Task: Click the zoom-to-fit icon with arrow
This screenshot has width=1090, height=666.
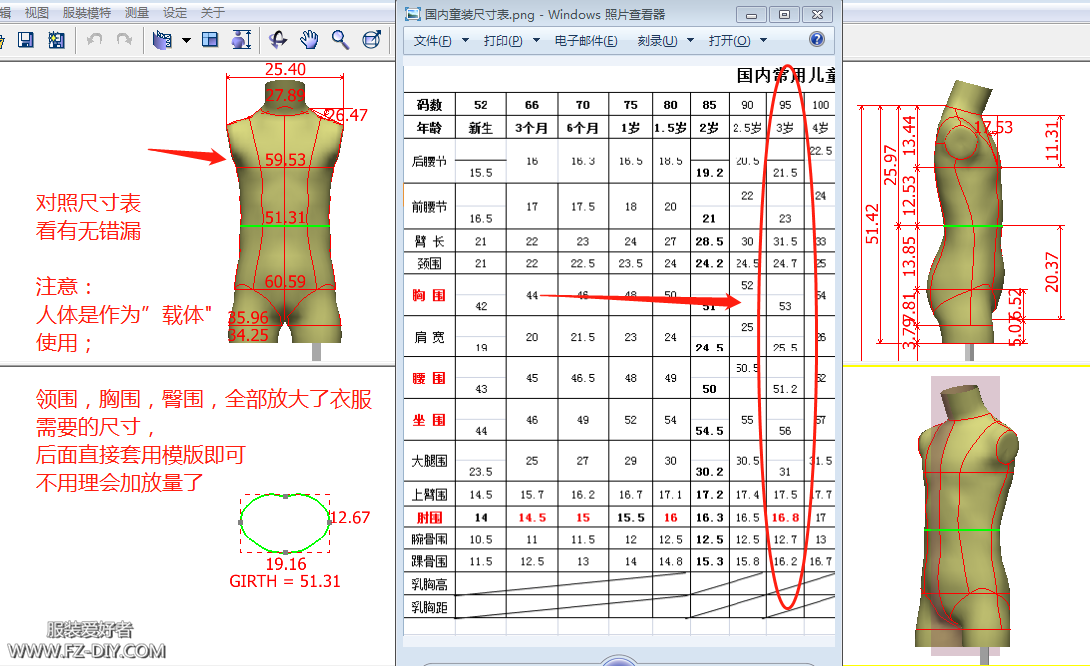Action: [372, 40]
